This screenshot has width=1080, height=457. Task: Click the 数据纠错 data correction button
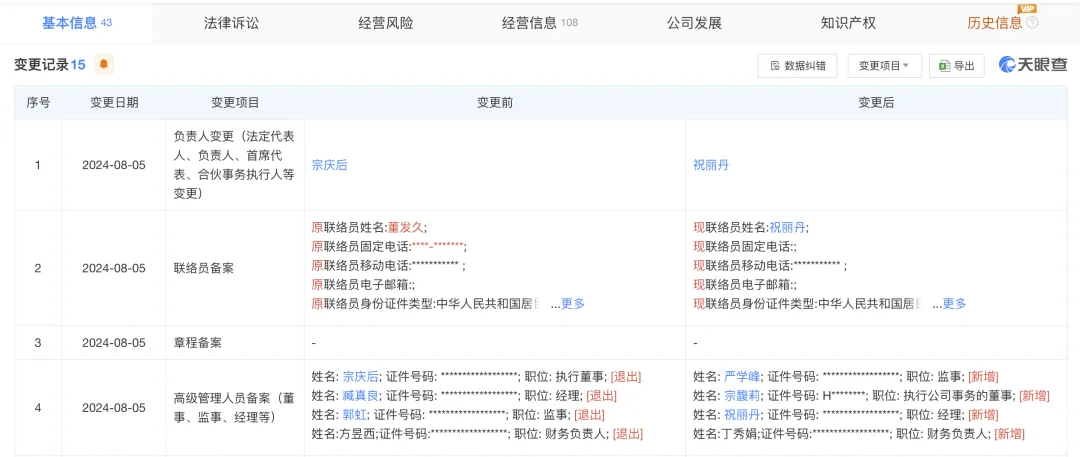click(x=797, y=66)
